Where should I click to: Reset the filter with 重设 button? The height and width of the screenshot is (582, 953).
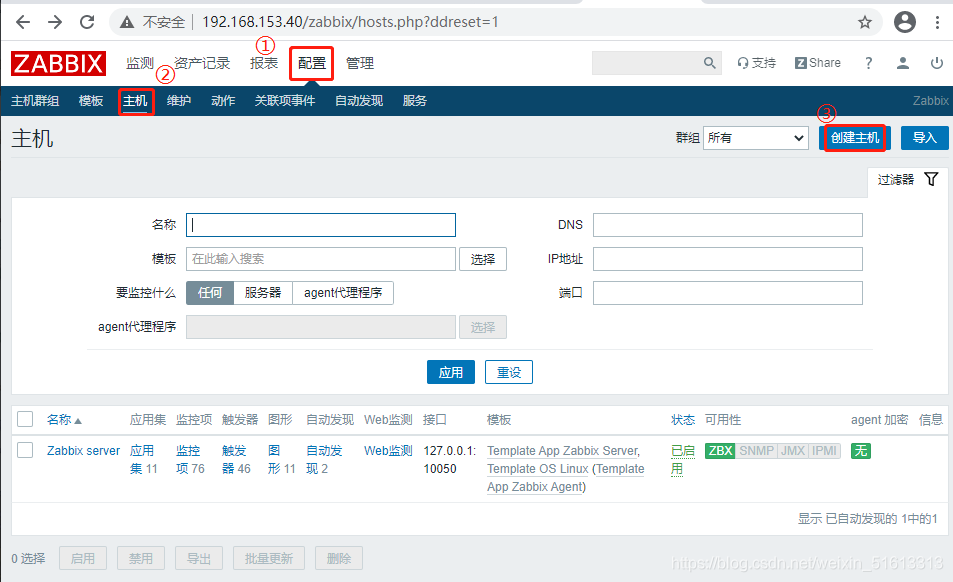click(509, 372)
